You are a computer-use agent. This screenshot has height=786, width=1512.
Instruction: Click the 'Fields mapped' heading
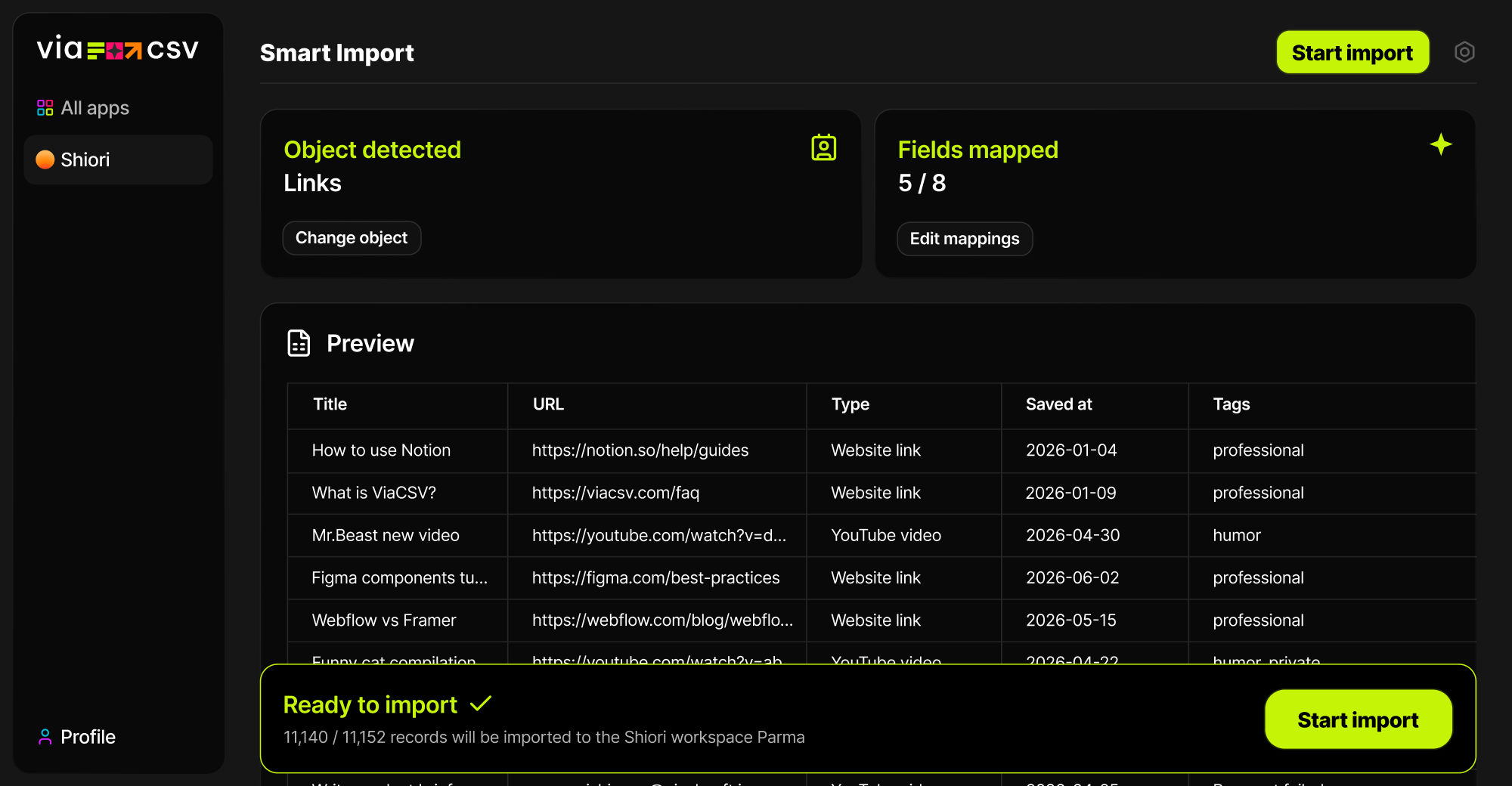tap(978, 150)
